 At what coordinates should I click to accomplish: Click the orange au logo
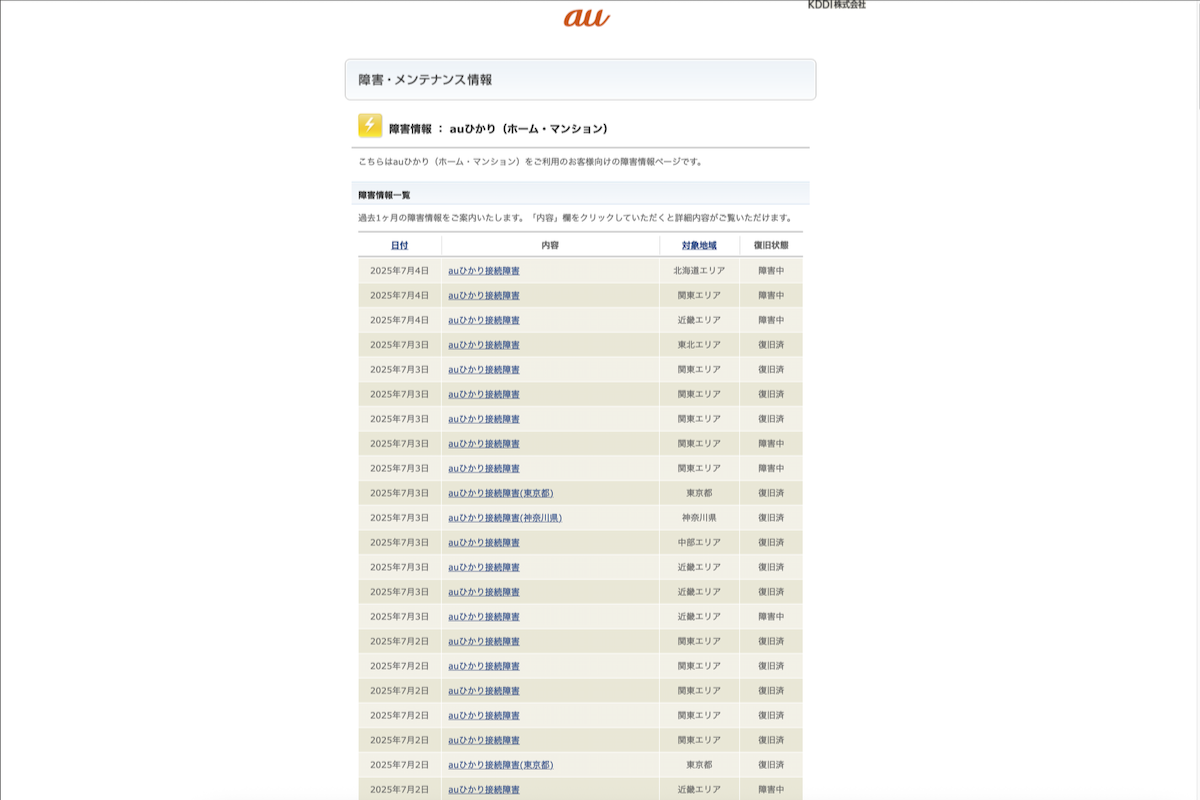586,16
